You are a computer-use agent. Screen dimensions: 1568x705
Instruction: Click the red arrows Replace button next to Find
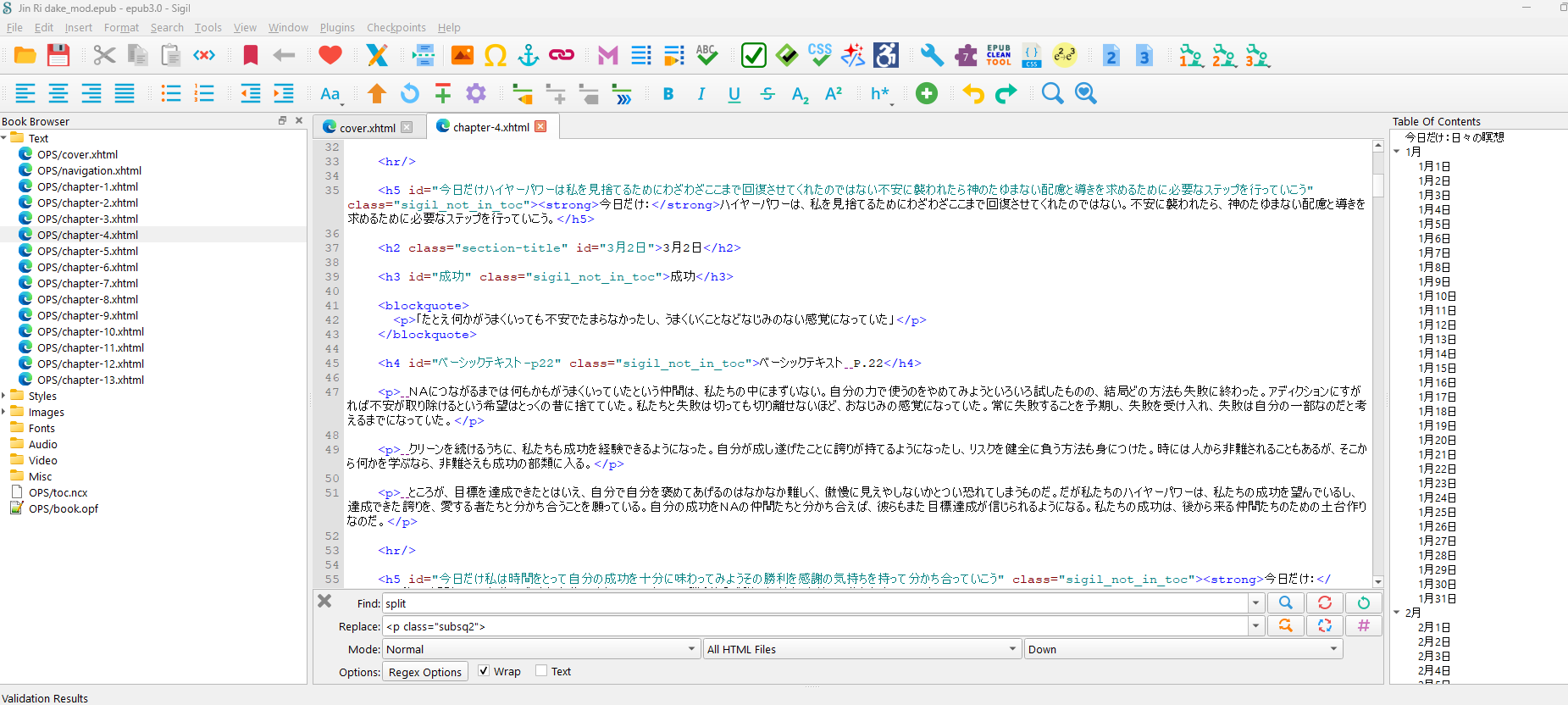coord(1325,602)
